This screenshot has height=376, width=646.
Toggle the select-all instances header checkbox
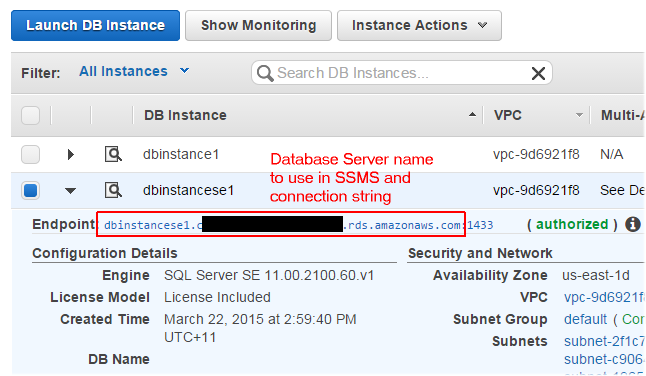(30, 115)
